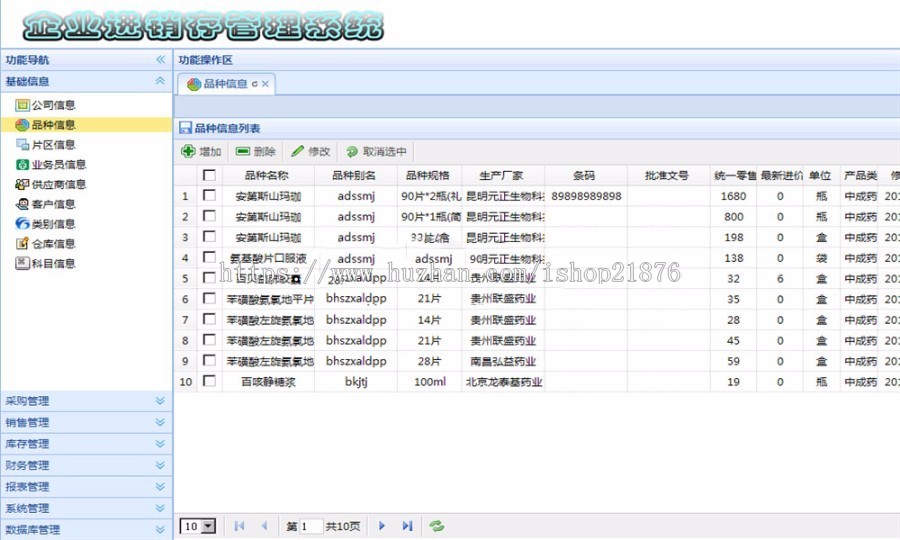Expand the 数据库管理 section
The width and height of the screenshot is (900, 540).
[160, 529]
